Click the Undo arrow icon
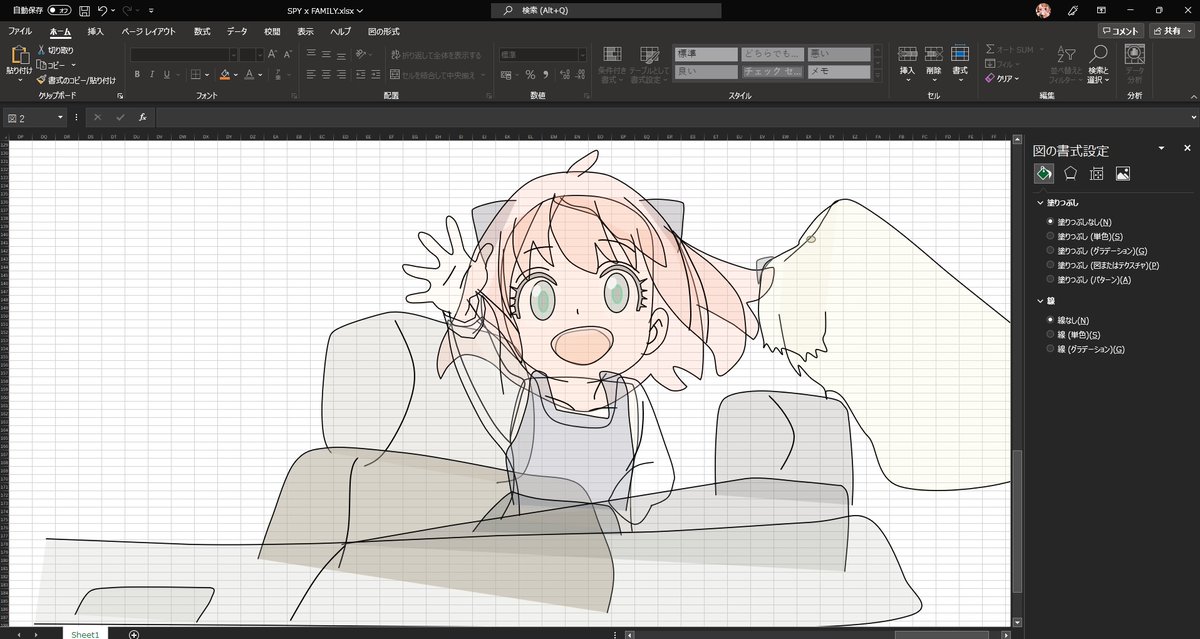The image size is (1200, 639). click(x=103, y=10)
